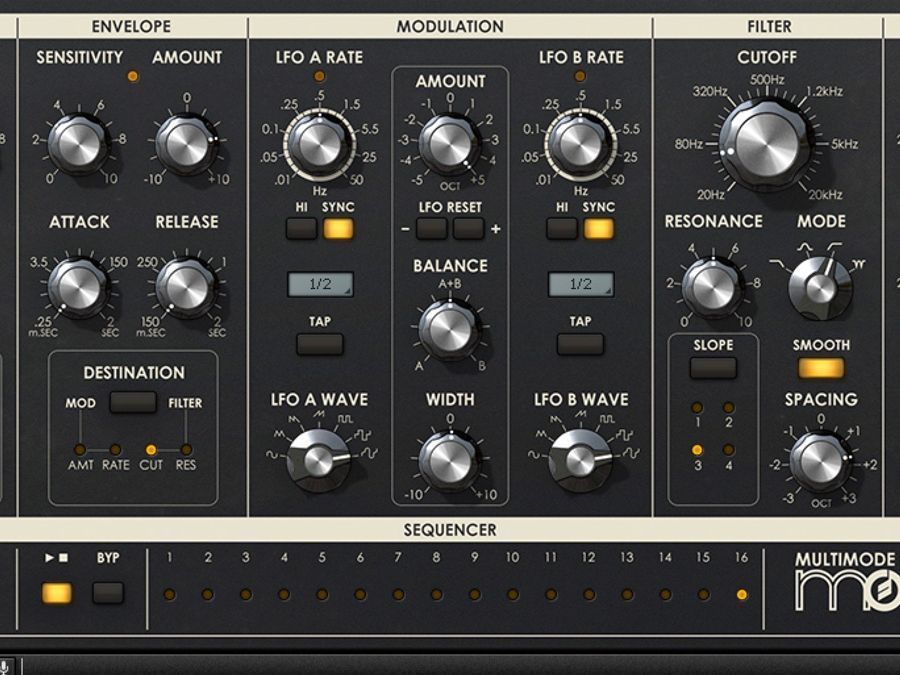Click the Filter Cutoff knob

[766, 143]
